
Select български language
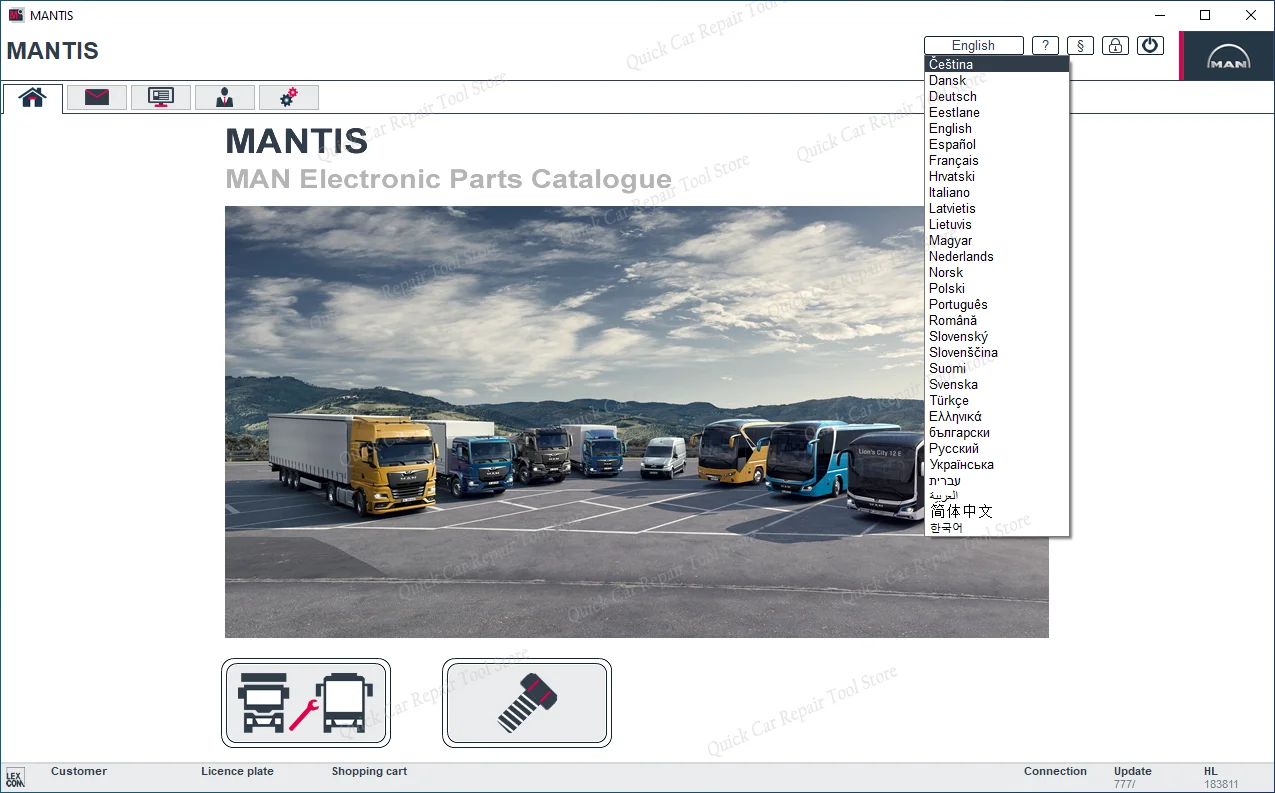click(x=997, y=432)
